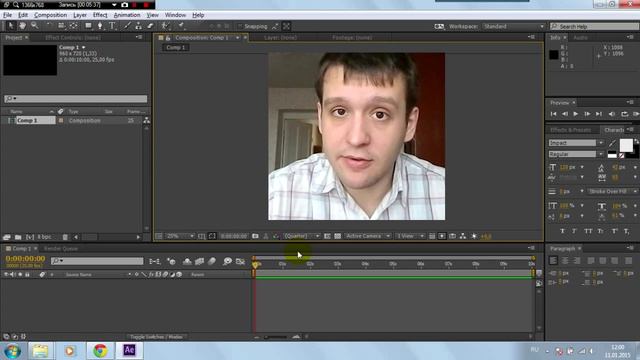Toggle All Caps in Character panel

coord(588,231)
